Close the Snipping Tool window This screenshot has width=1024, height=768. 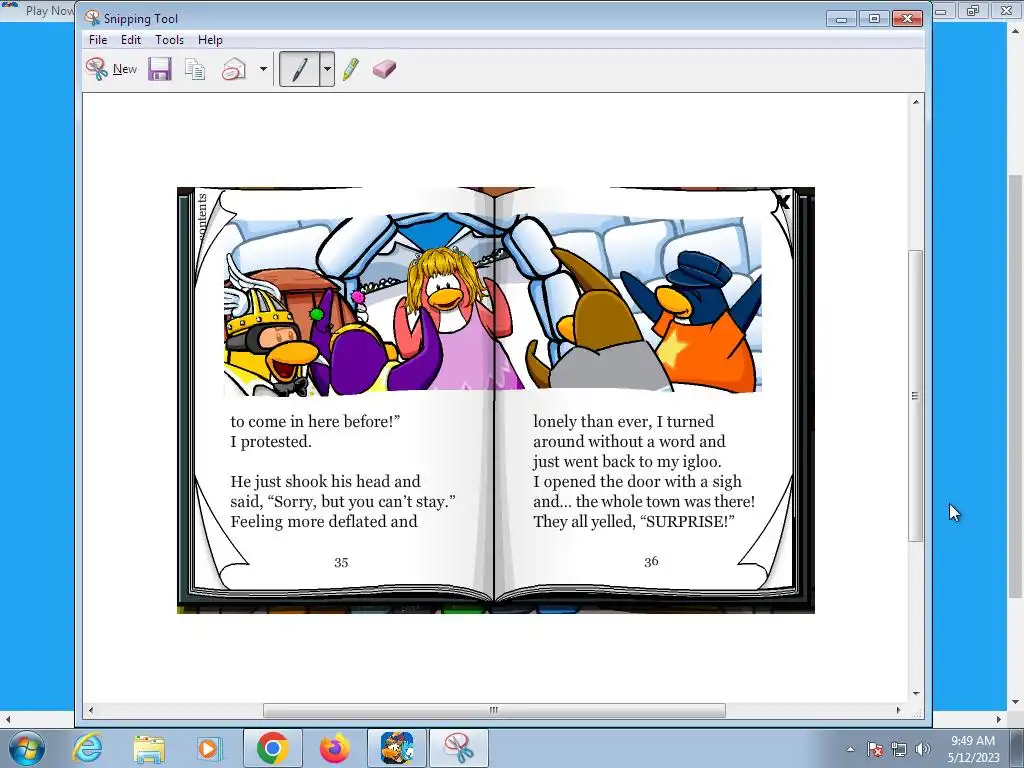907,18
